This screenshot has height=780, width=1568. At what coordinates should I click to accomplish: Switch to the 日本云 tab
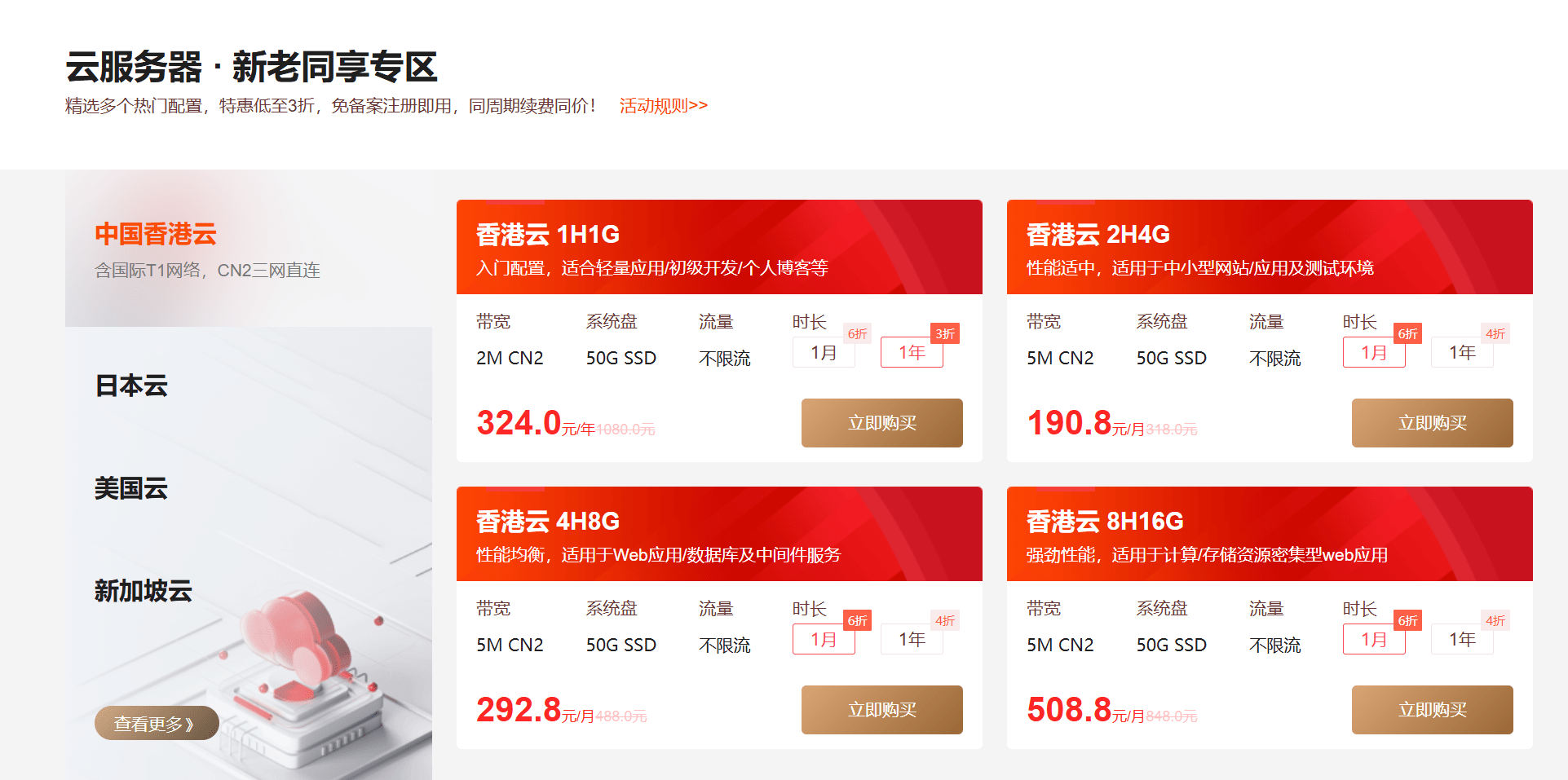131,386
